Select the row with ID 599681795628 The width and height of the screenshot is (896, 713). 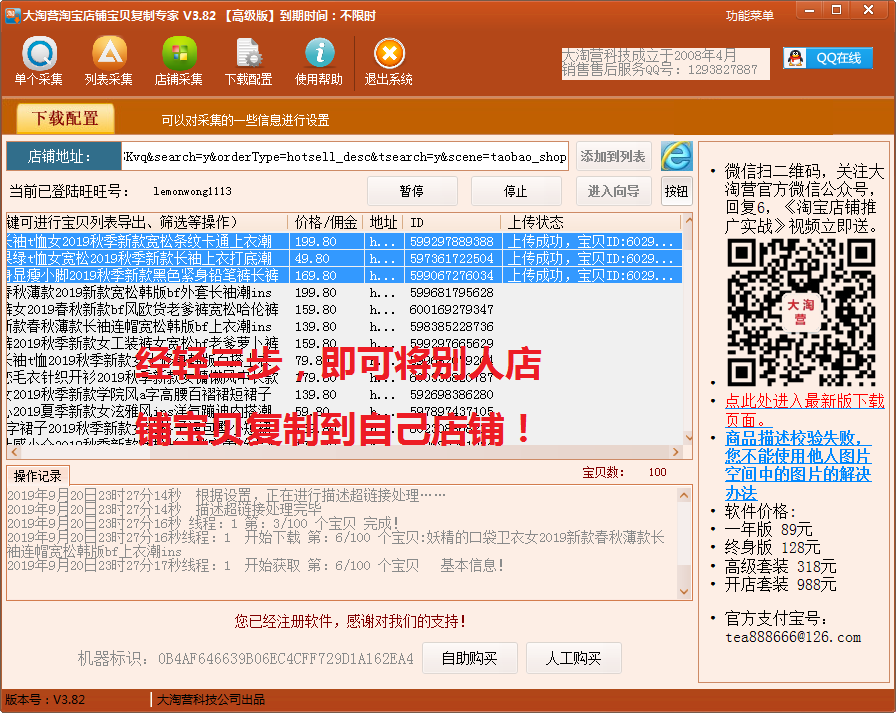click(344, 293)
